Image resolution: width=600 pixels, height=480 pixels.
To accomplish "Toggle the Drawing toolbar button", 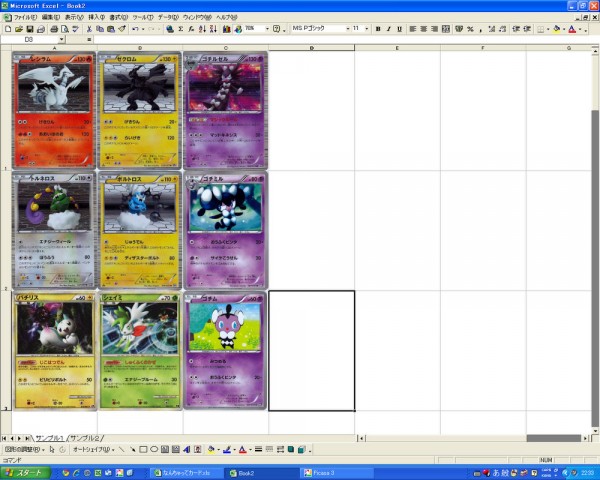I will (x=238, y=29).
